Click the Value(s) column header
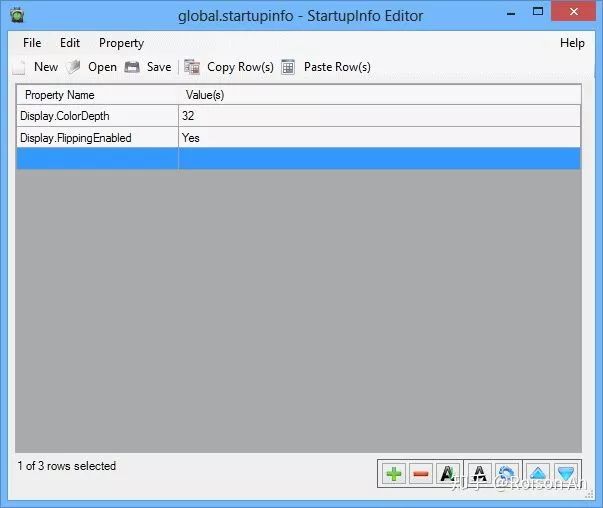 (x=379, y=95)
